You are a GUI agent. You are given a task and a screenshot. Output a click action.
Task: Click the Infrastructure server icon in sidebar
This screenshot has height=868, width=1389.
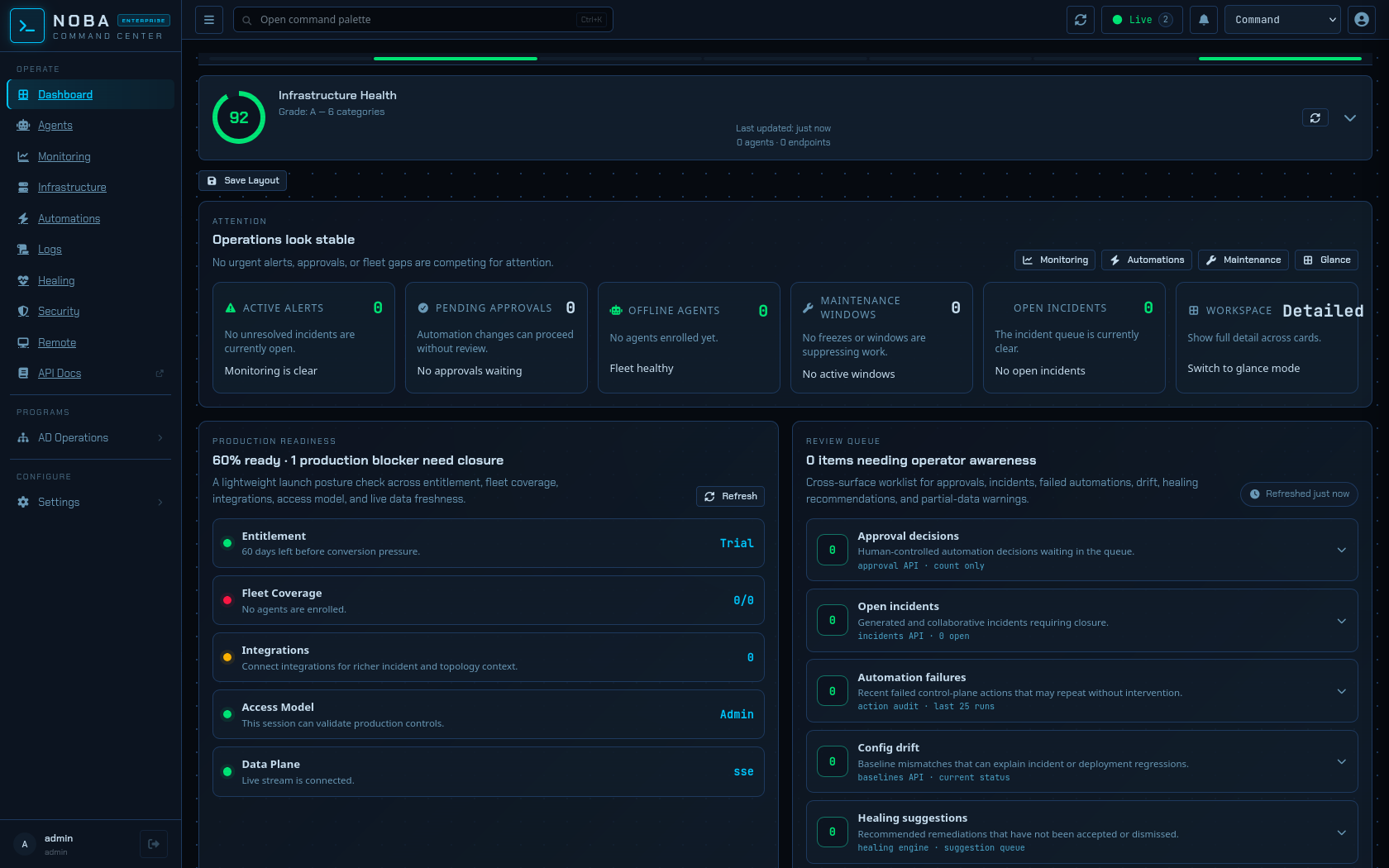23,188
